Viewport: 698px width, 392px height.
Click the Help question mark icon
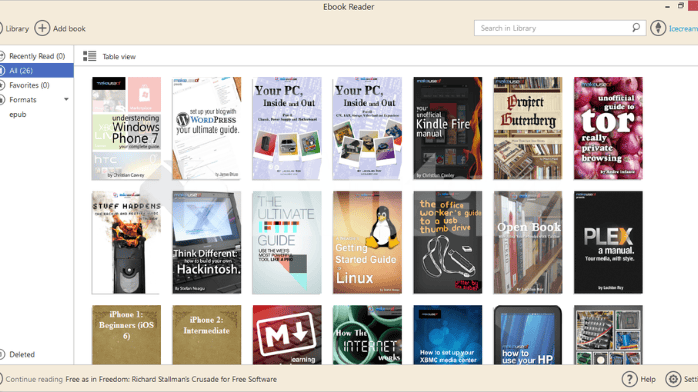click(629, 379)
